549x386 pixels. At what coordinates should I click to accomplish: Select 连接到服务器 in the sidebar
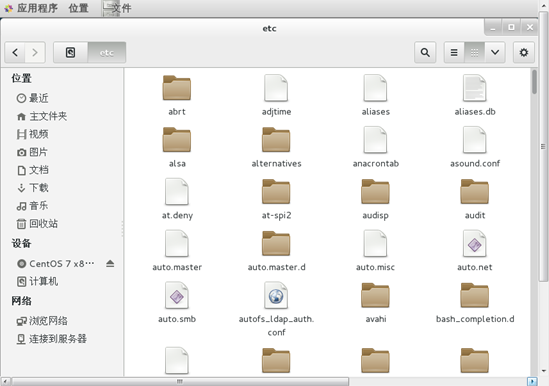[x=51, y=339]
